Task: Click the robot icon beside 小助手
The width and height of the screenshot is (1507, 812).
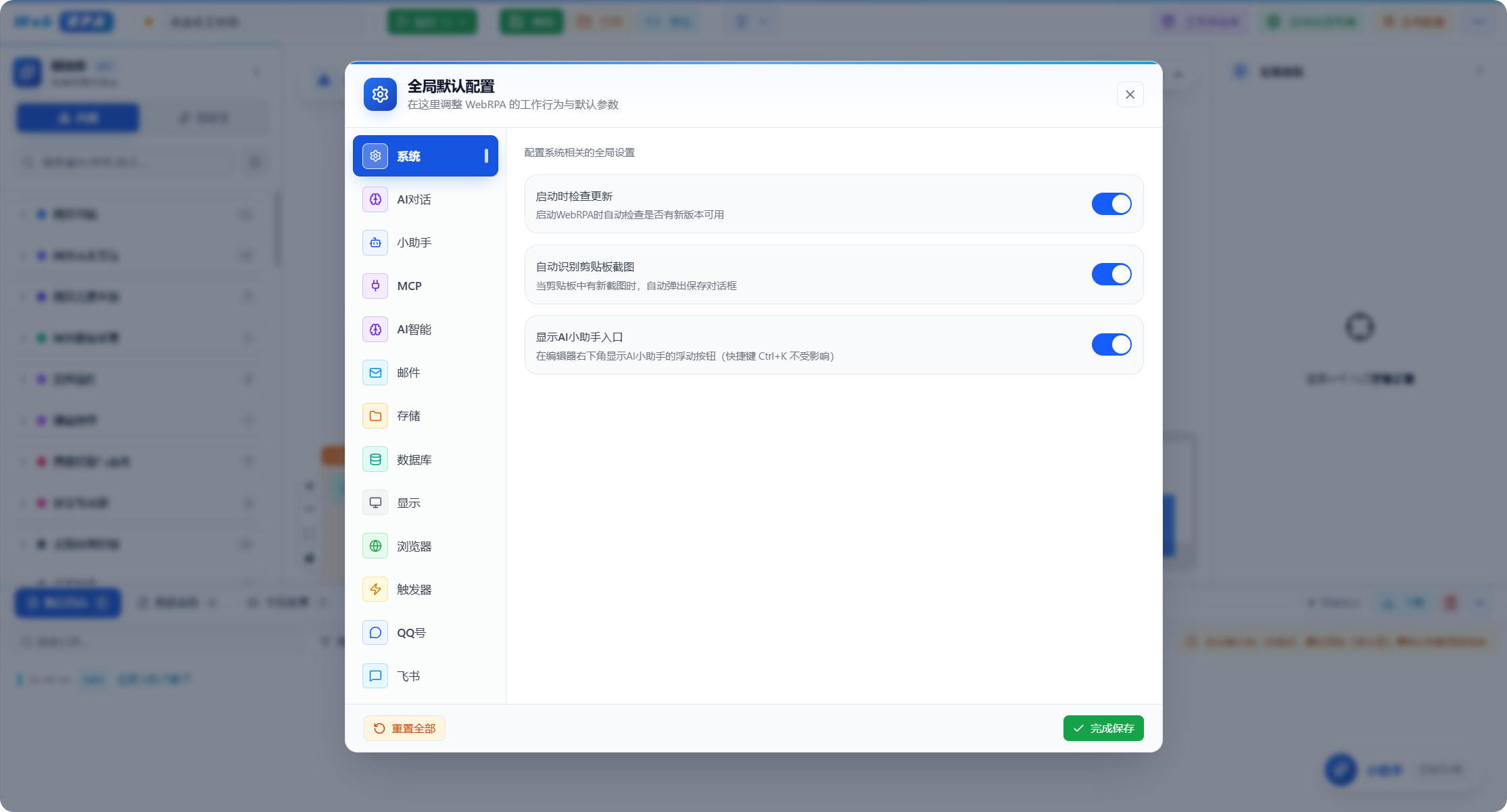Action: (x=375, y=243)
